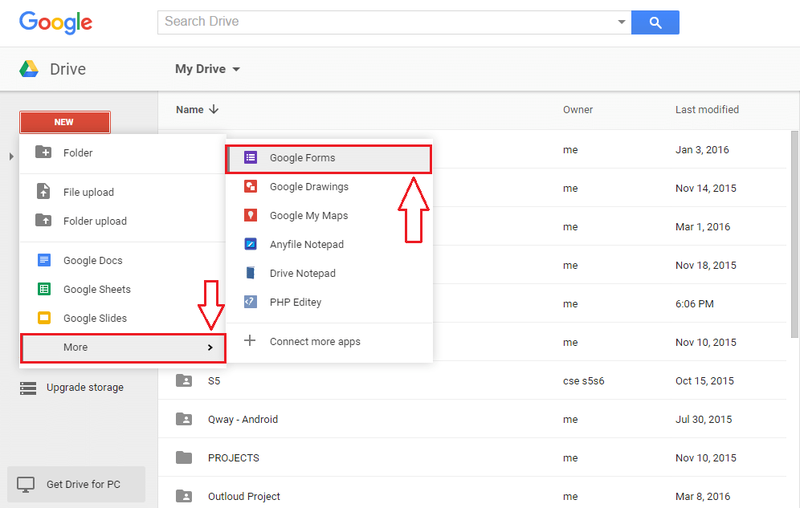Click the Jul 30, 2015 date cell
This screenshot has height=508, width=800.
704,419
